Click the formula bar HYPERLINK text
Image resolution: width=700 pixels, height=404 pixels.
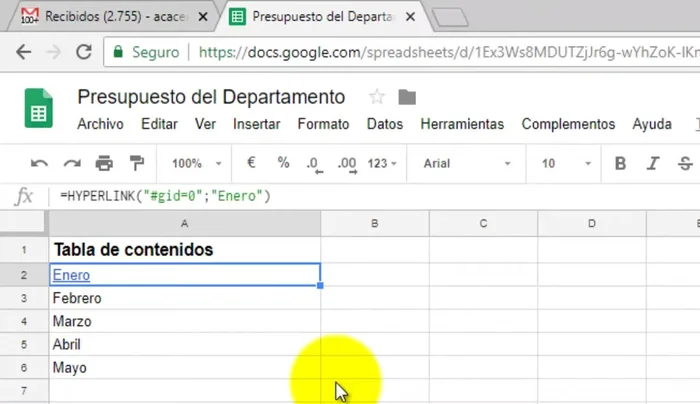(166, 196)
